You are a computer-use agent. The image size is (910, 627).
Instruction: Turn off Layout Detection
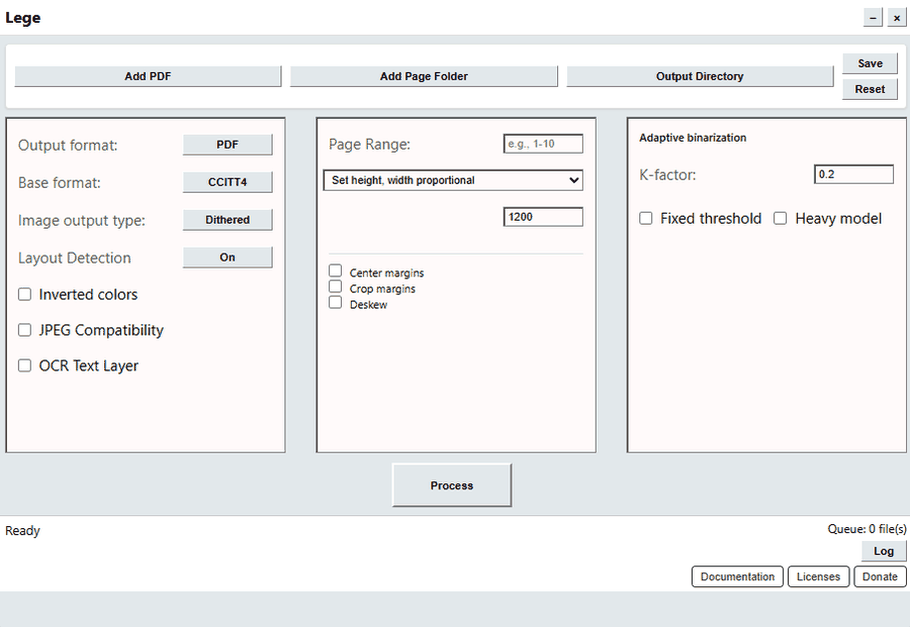coord(227,258)
